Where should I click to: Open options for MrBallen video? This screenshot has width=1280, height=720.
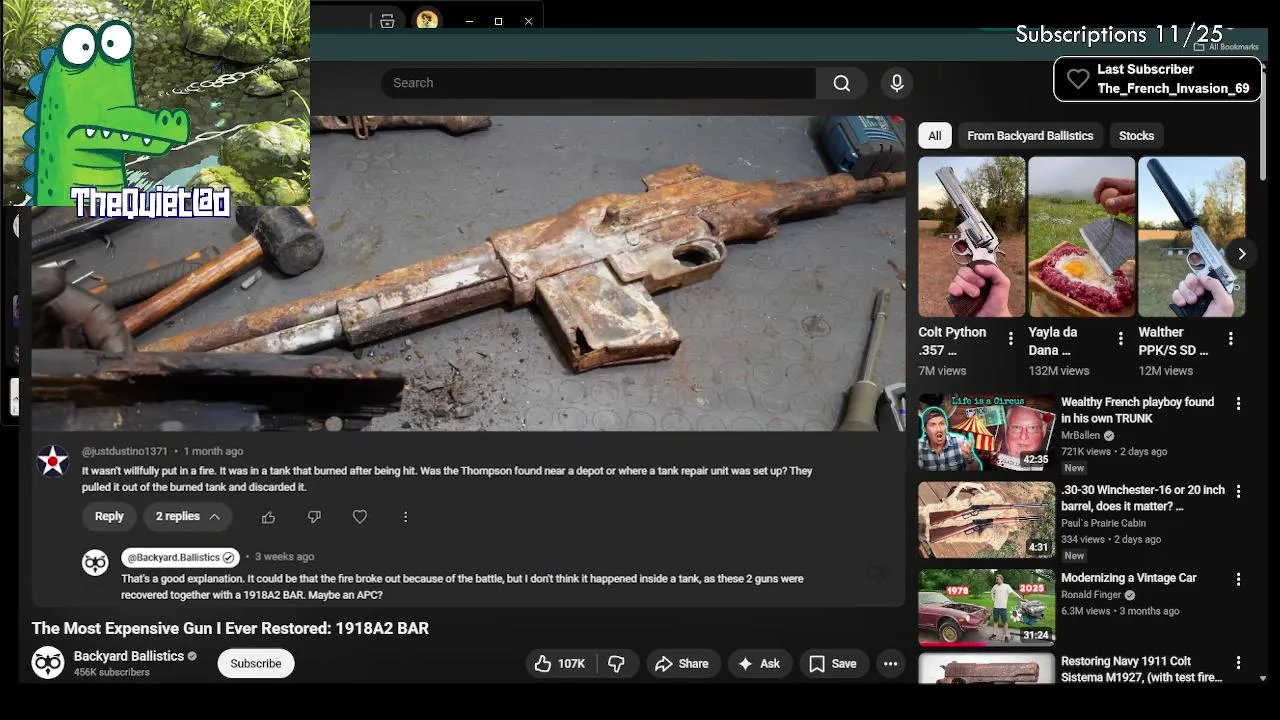1238,404
